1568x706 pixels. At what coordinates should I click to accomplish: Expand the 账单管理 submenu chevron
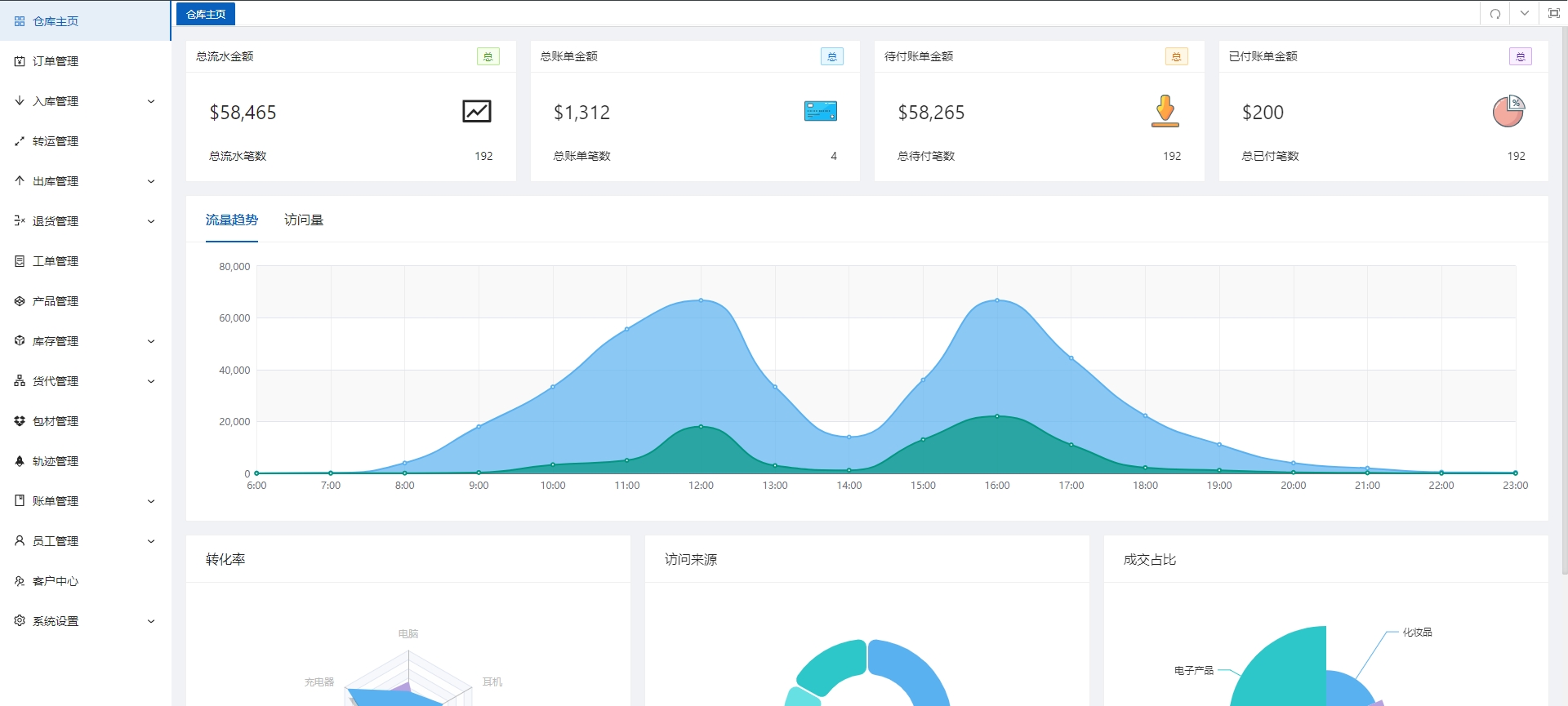tap(151, 501)
